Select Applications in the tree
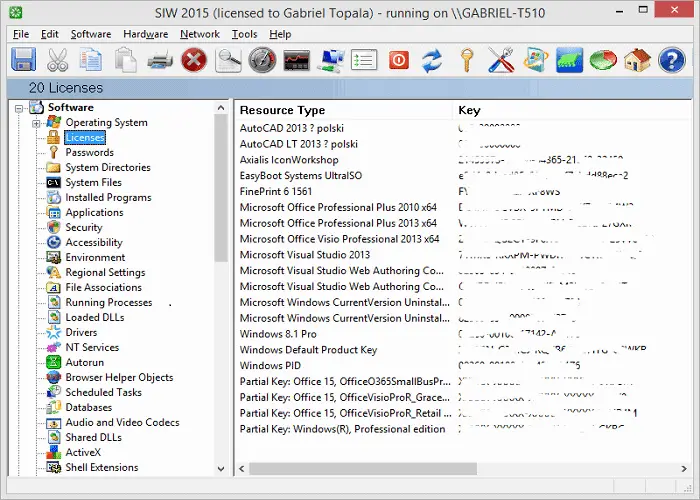 pyautogui.click(x=94, y=212)
